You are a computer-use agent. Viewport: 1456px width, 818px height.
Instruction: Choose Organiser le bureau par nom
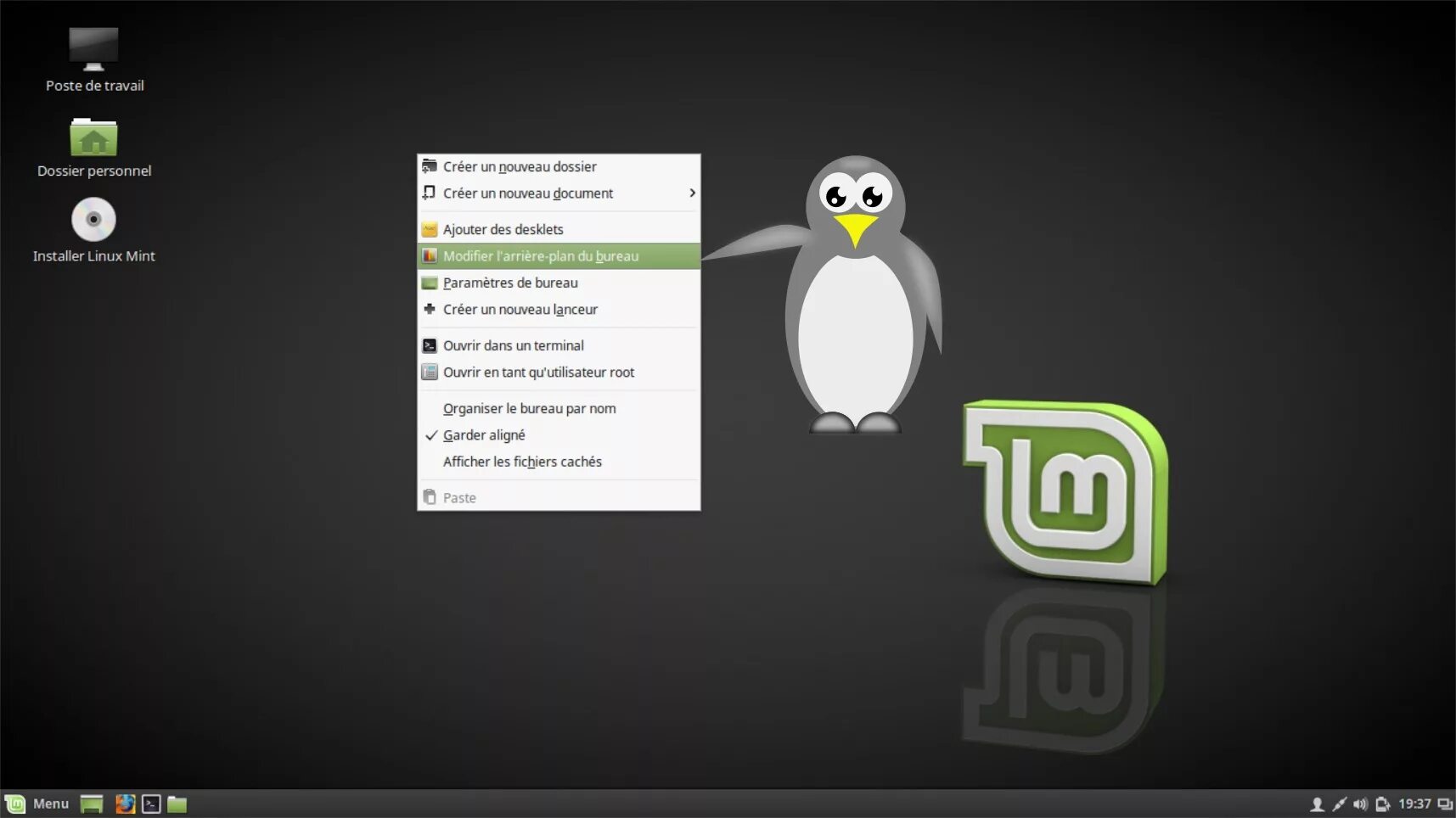click(x=559, y=408)
